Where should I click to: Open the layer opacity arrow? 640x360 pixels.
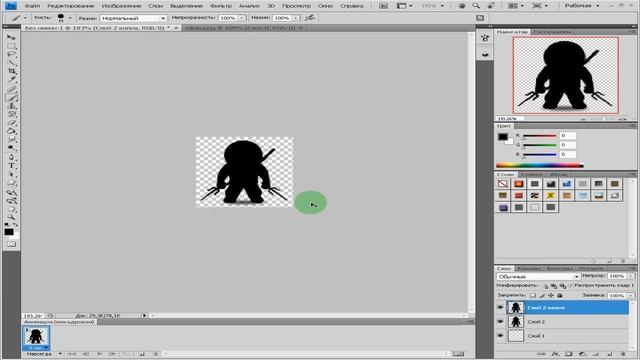pos(631,276)
